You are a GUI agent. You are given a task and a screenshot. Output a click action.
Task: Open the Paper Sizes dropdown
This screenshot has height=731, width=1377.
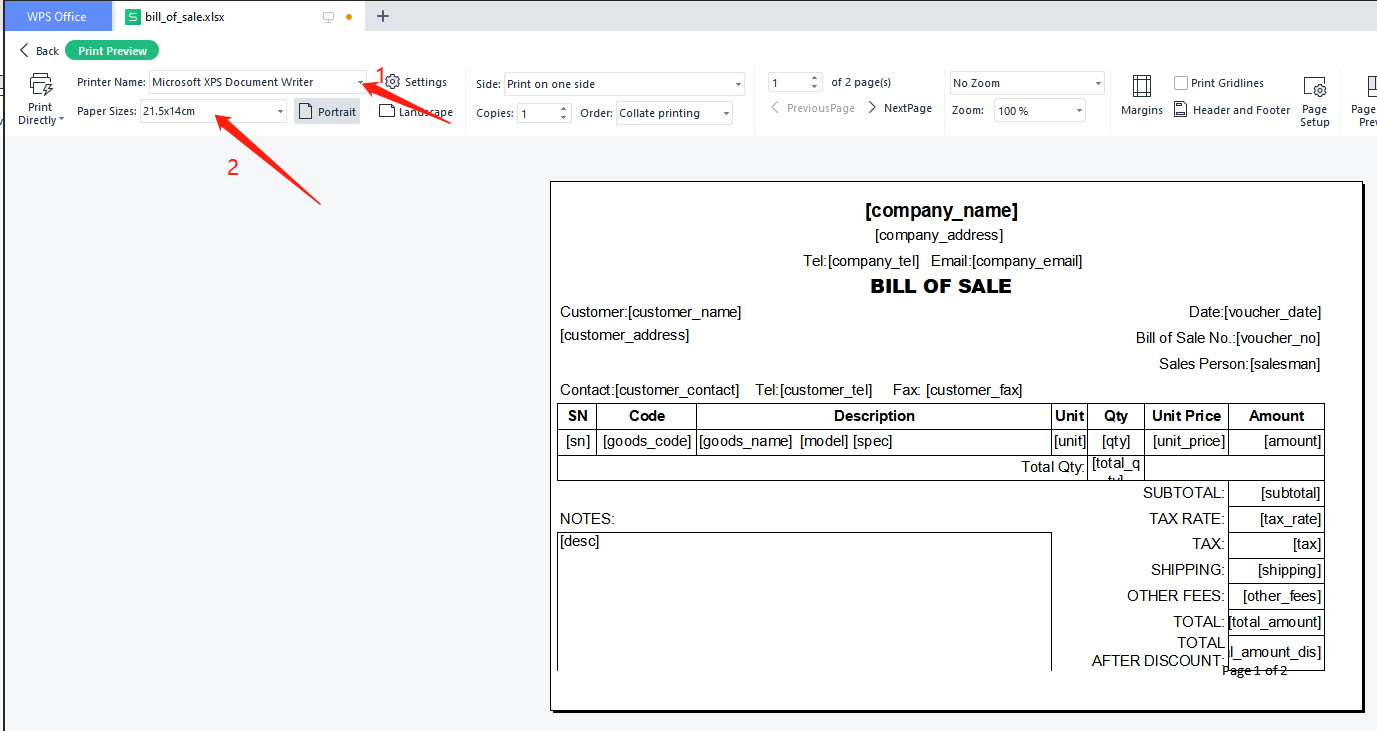[x=280, y=112]
